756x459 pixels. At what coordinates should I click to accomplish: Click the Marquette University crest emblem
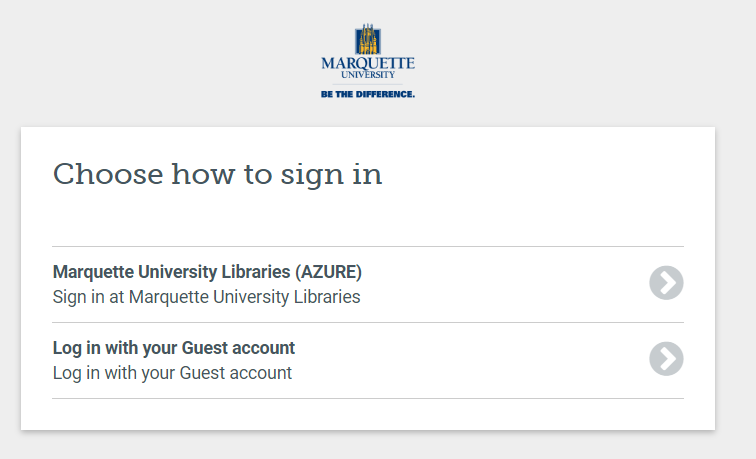pyautogui.click(x=368, y=40)
